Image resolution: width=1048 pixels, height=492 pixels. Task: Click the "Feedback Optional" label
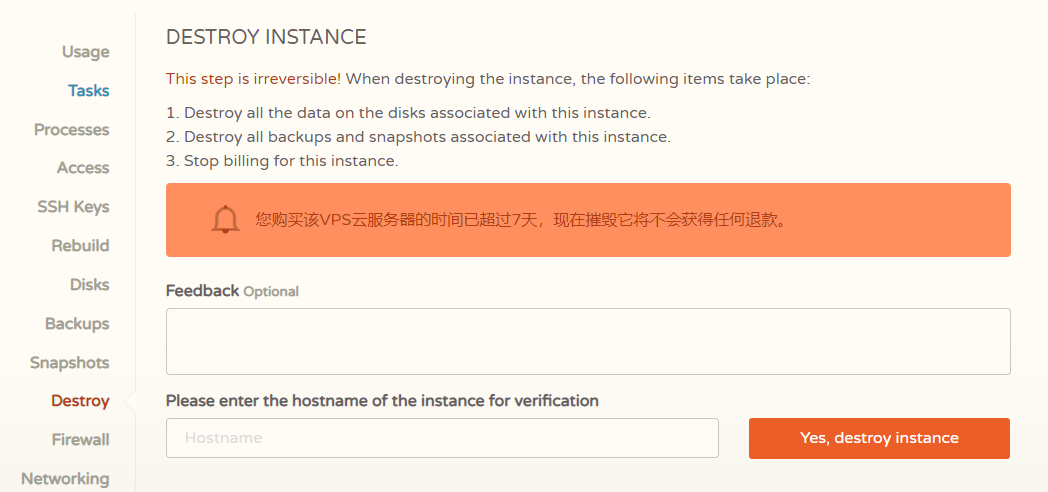coord(232,291)
